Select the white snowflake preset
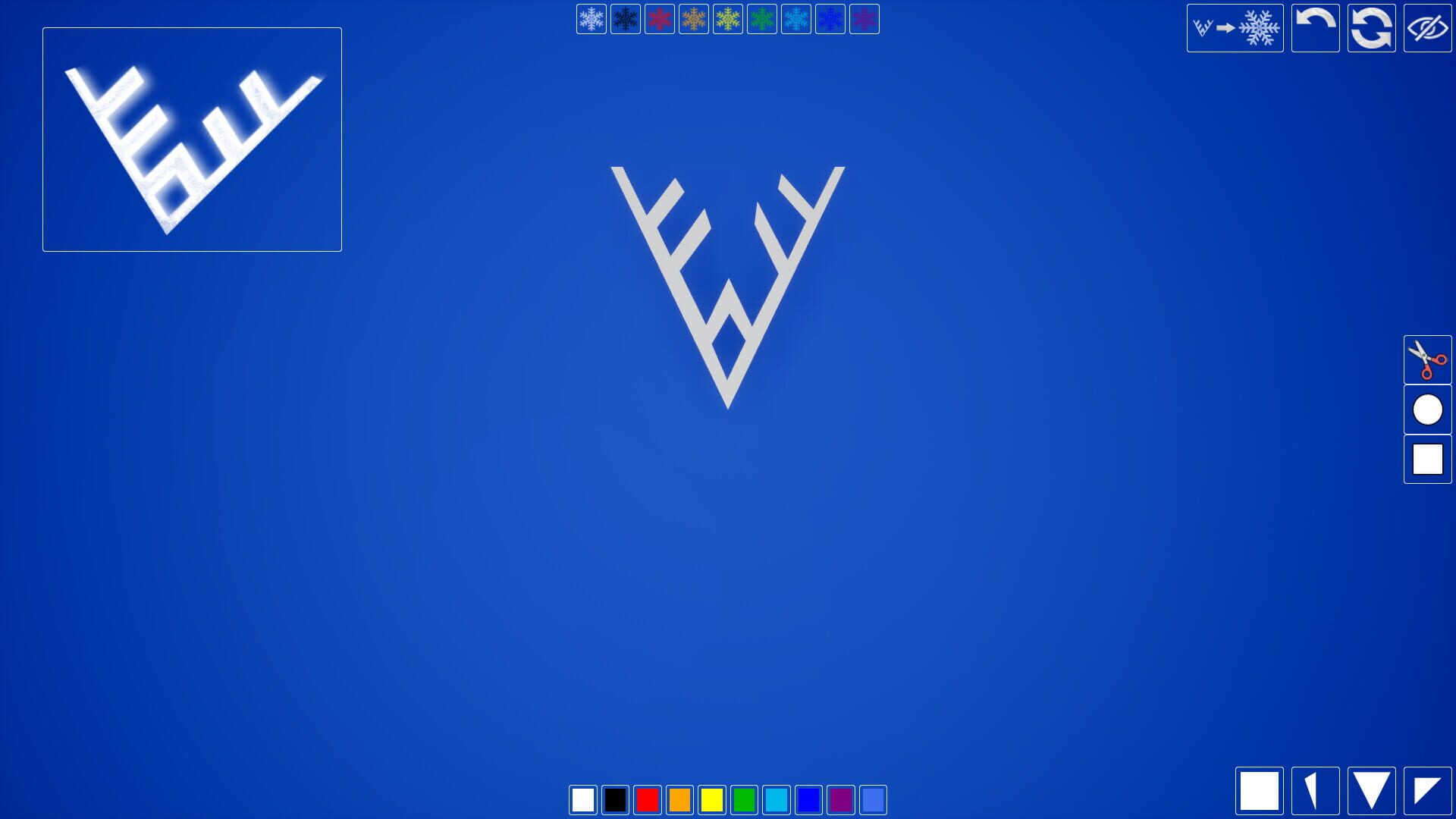The height and width of the screenshot is (819, 1456). click(x=591, y=20)
